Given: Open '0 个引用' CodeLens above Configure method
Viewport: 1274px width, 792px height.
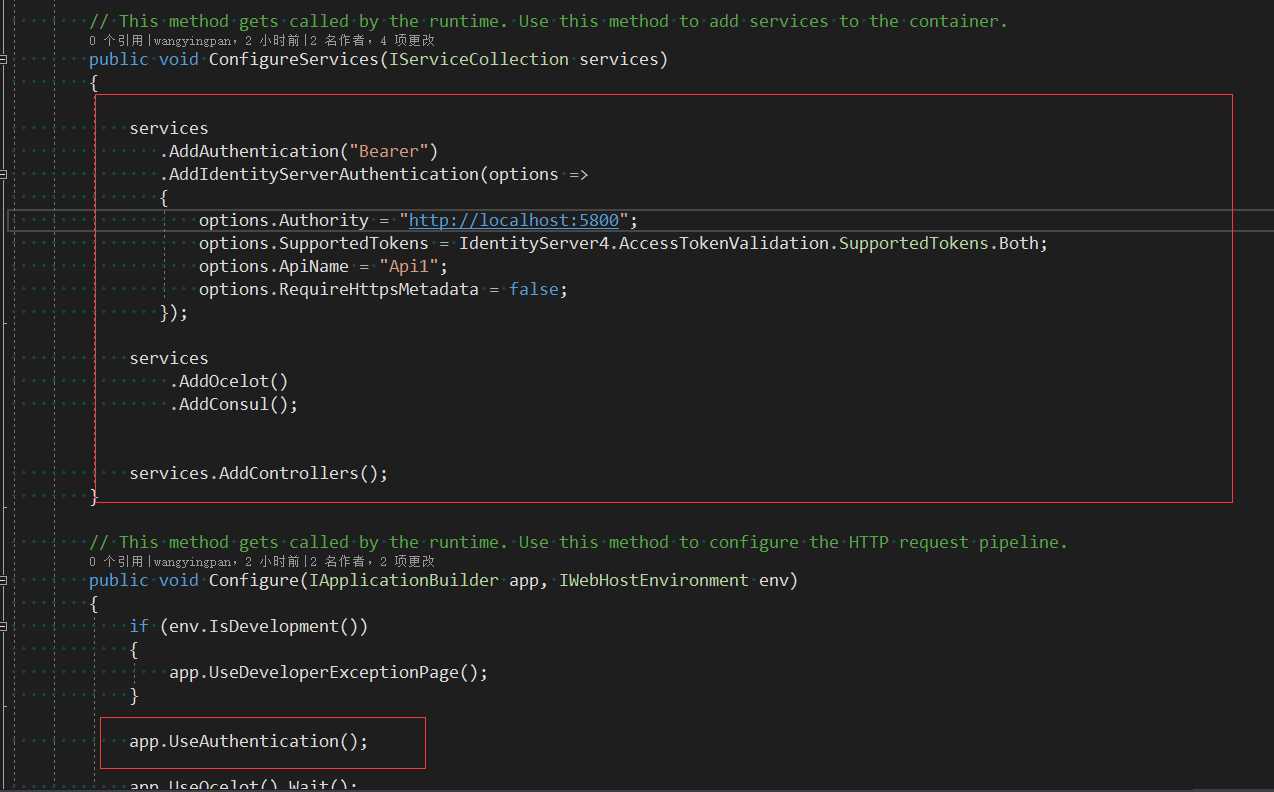Looking at the screenshot, I should click(x=117, y=562).
